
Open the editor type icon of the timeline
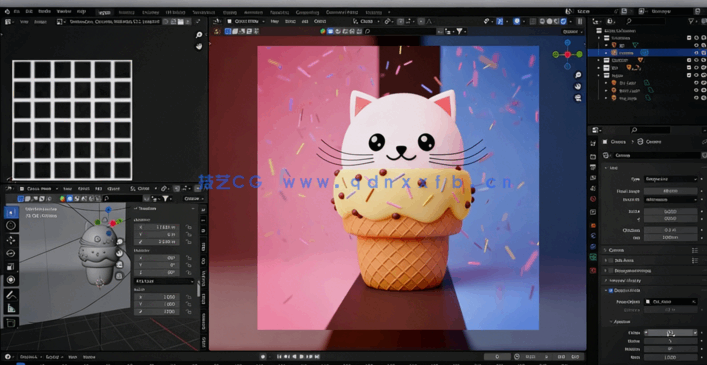pos(8,356)
